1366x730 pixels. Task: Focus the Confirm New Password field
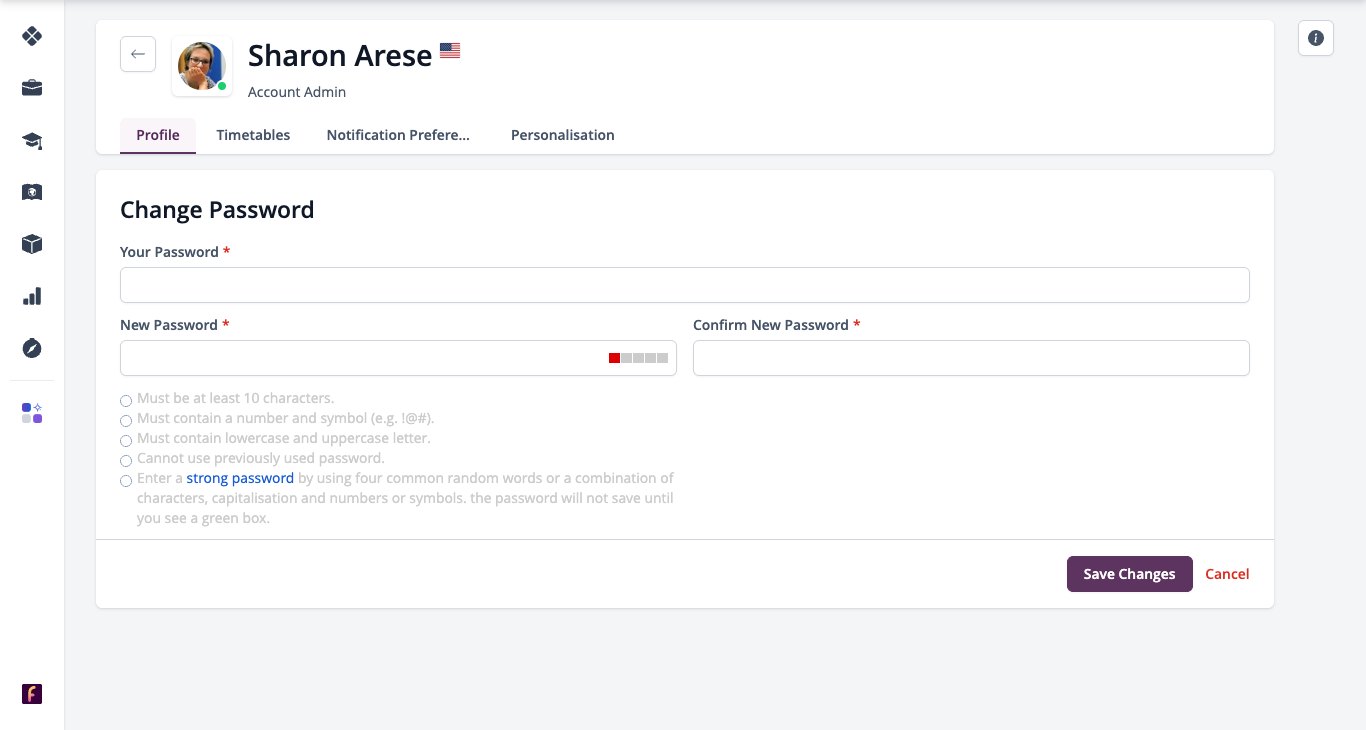coord(971,358)
